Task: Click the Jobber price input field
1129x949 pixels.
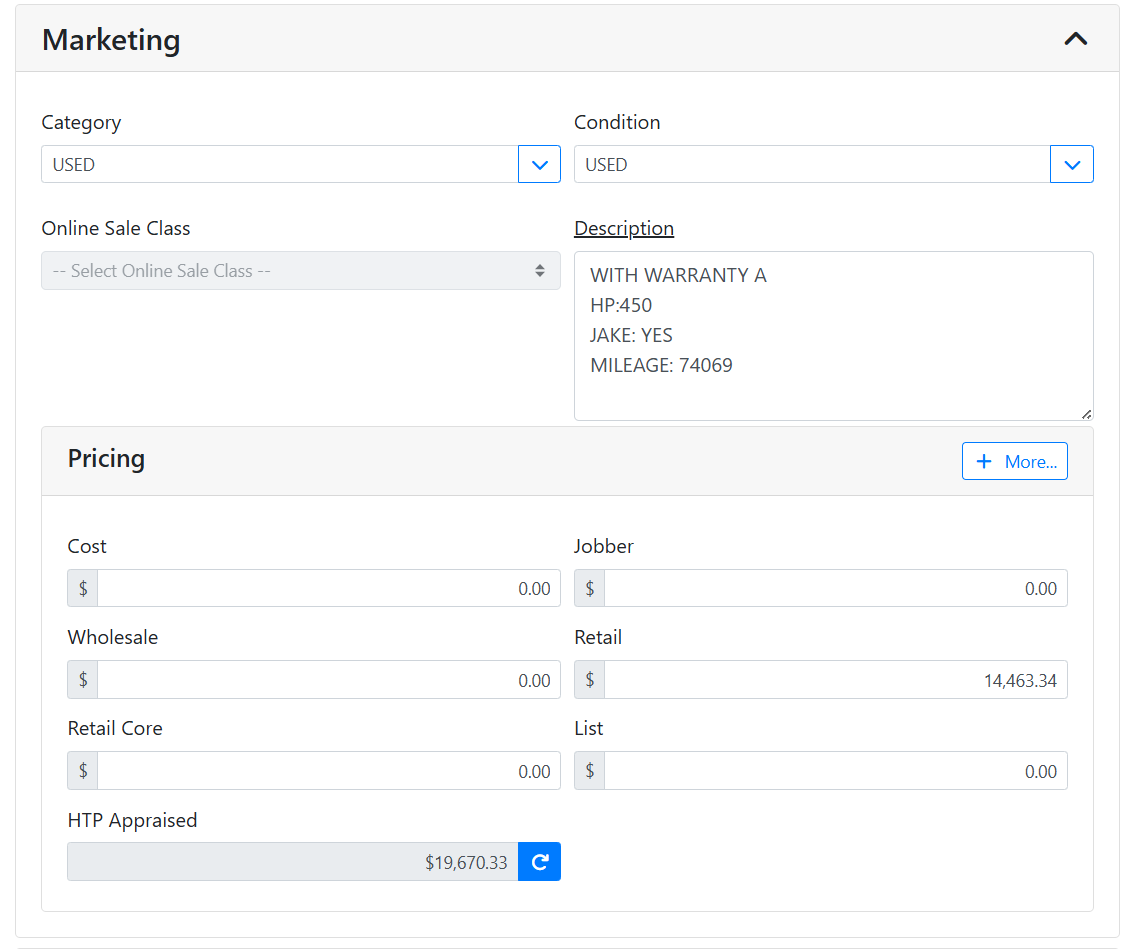Action: [835, 589]
